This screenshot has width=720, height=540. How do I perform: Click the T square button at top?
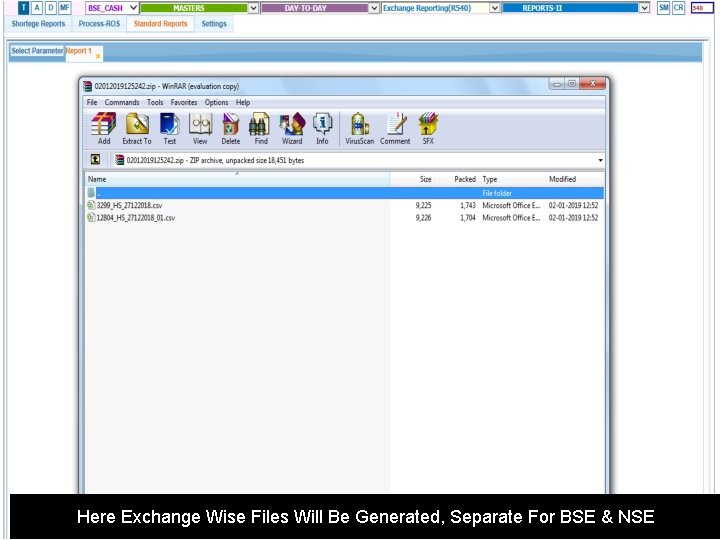click(x=24, y=8)
